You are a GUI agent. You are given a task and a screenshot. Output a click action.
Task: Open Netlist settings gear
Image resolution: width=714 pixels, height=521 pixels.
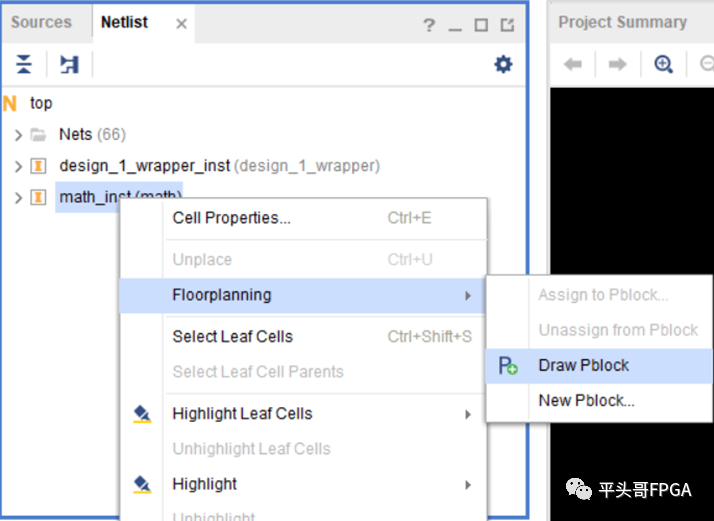503,65
